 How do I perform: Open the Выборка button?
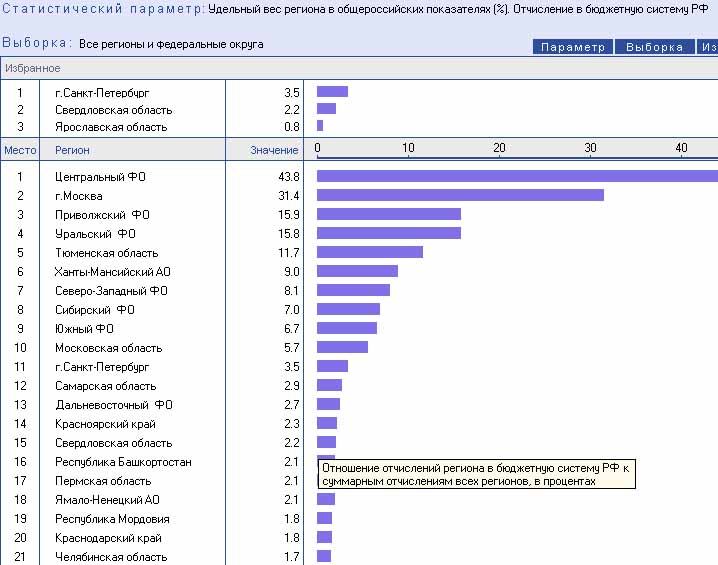coord(654,47)
